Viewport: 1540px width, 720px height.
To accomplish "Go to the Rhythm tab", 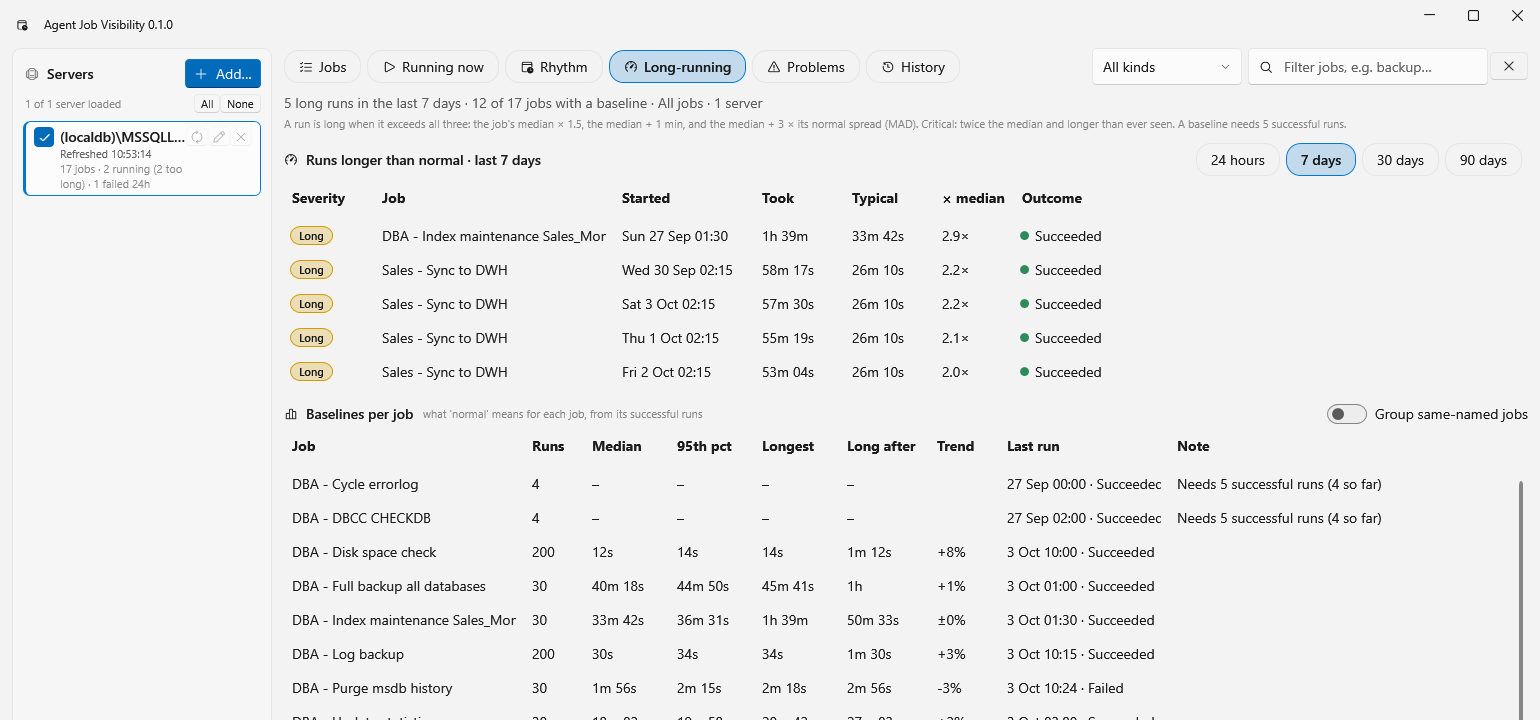I will 554,67.
